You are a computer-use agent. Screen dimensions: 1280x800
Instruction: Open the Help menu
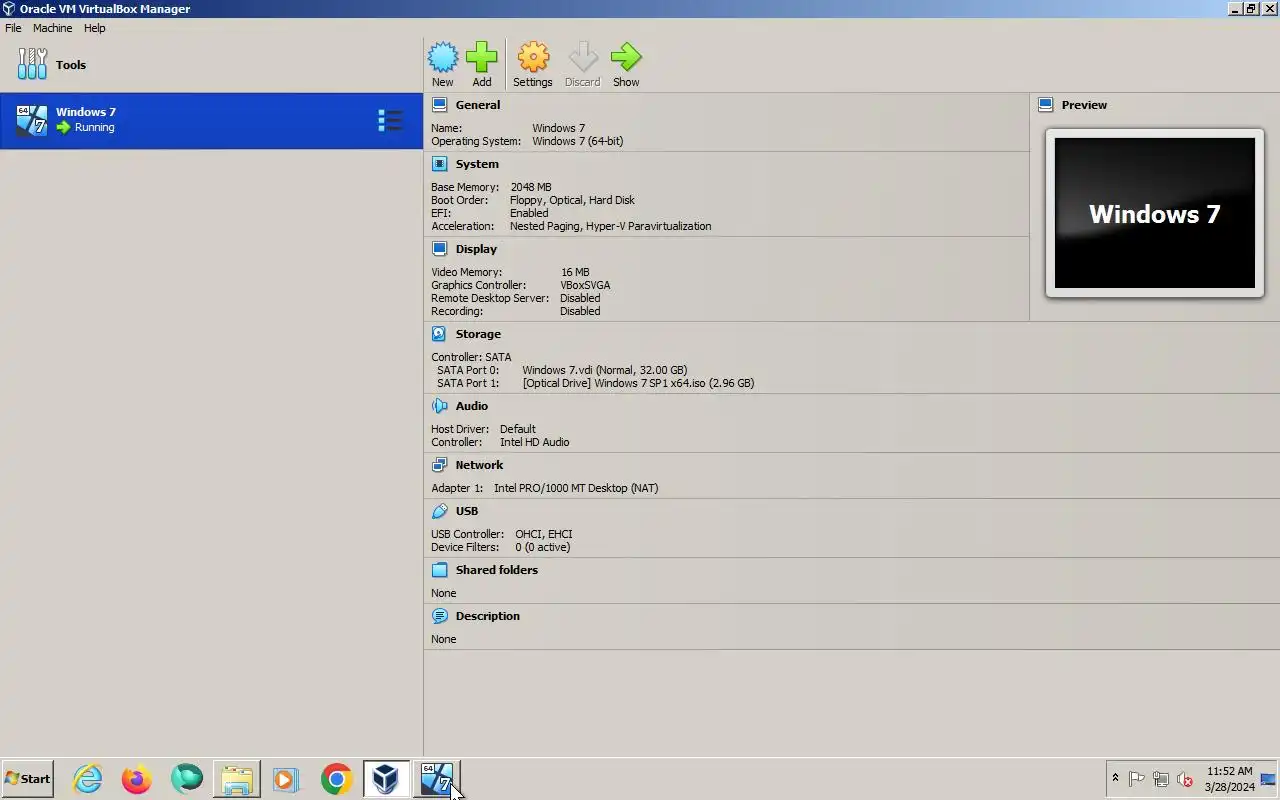point(95,28)
